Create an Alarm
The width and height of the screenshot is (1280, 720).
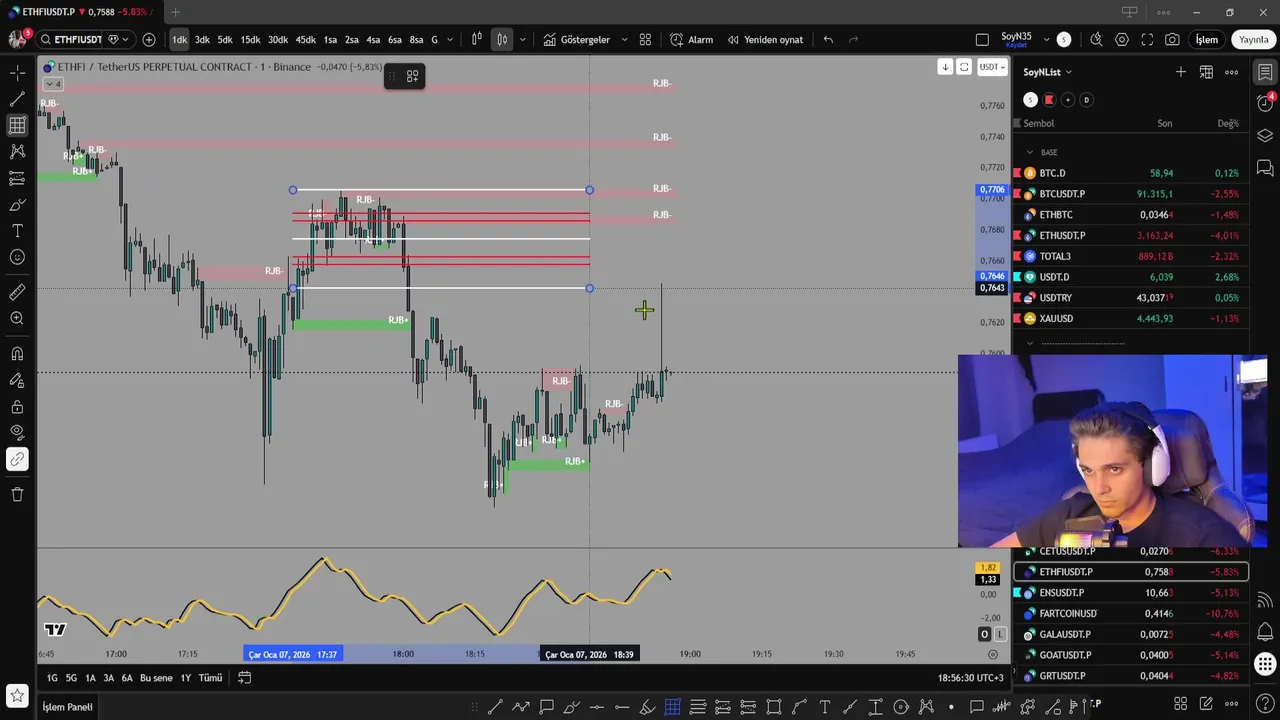691,40
